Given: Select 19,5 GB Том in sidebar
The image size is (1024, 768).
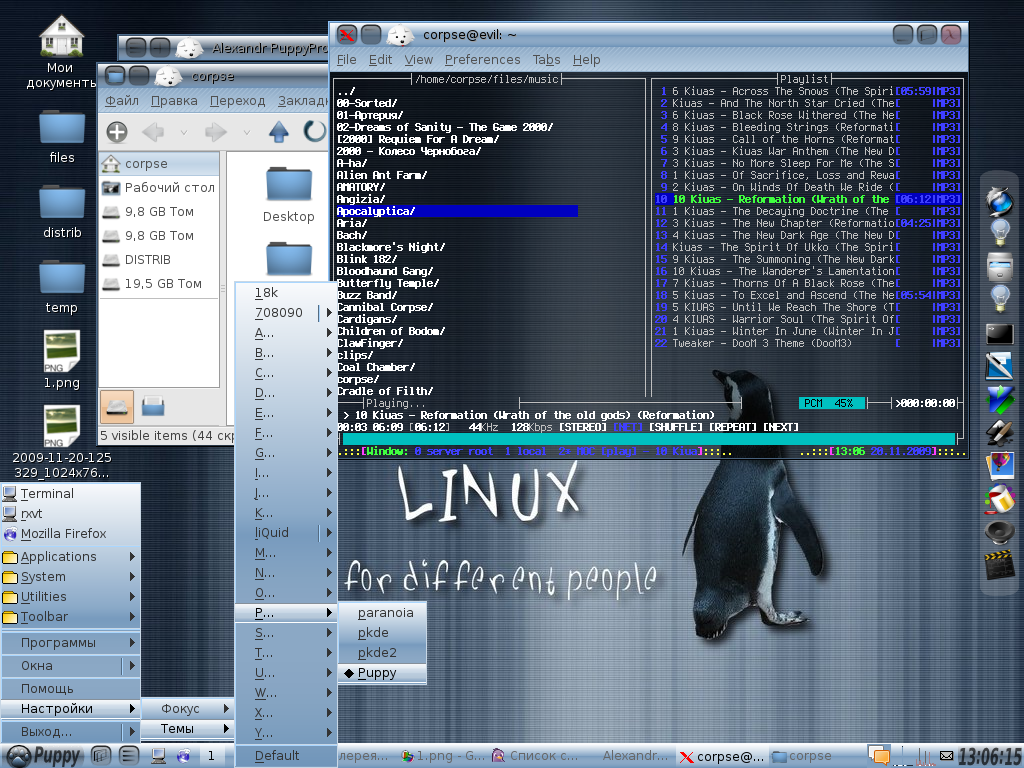Looking at the screenshot, I should click(x=159, y=283).
